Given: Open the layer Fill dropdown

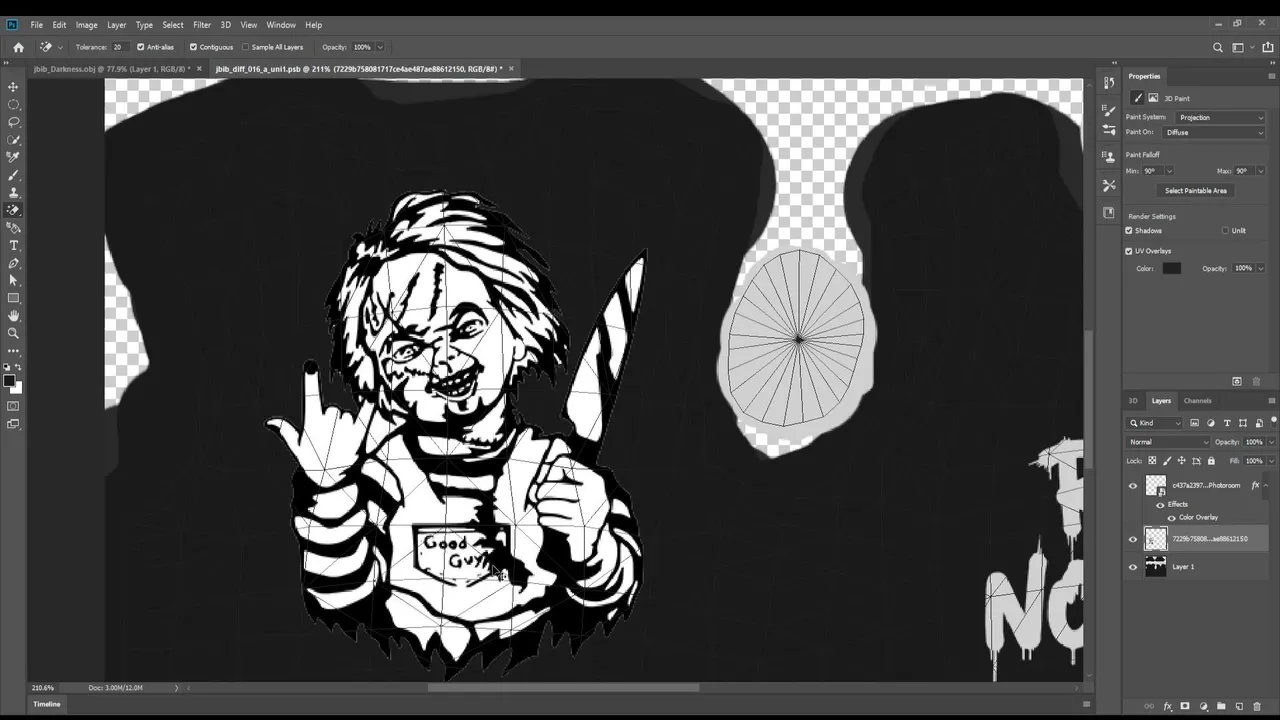Looking at the screenshot, I should pyautogui.click(x=1271, y=461).
